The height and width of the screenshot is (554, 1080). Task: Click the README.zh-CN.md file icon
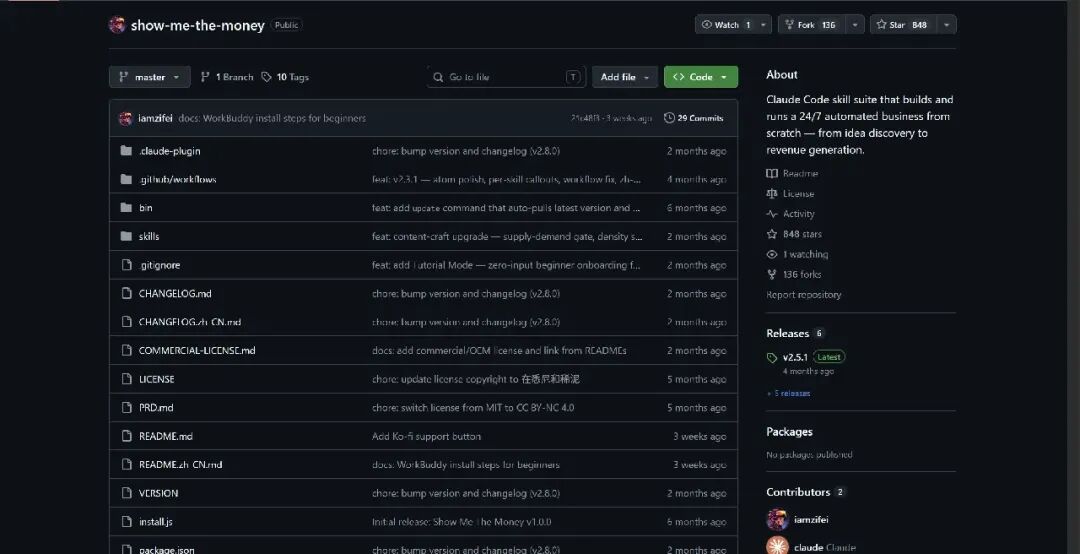[126, 464]
